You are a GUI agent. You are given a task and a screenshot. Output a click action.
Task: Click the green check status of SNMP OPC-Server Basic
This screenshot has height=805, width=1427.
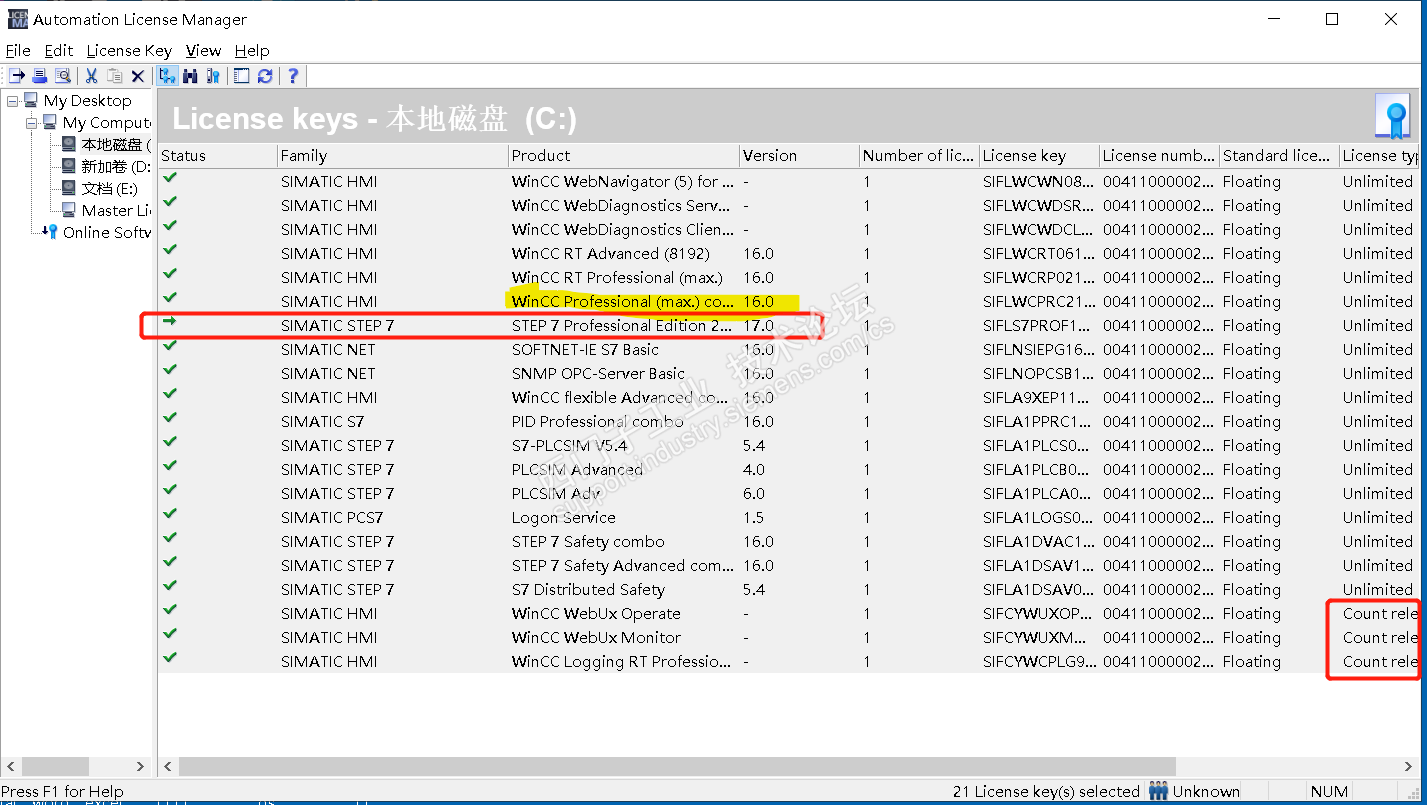click(x=170, y=370)
